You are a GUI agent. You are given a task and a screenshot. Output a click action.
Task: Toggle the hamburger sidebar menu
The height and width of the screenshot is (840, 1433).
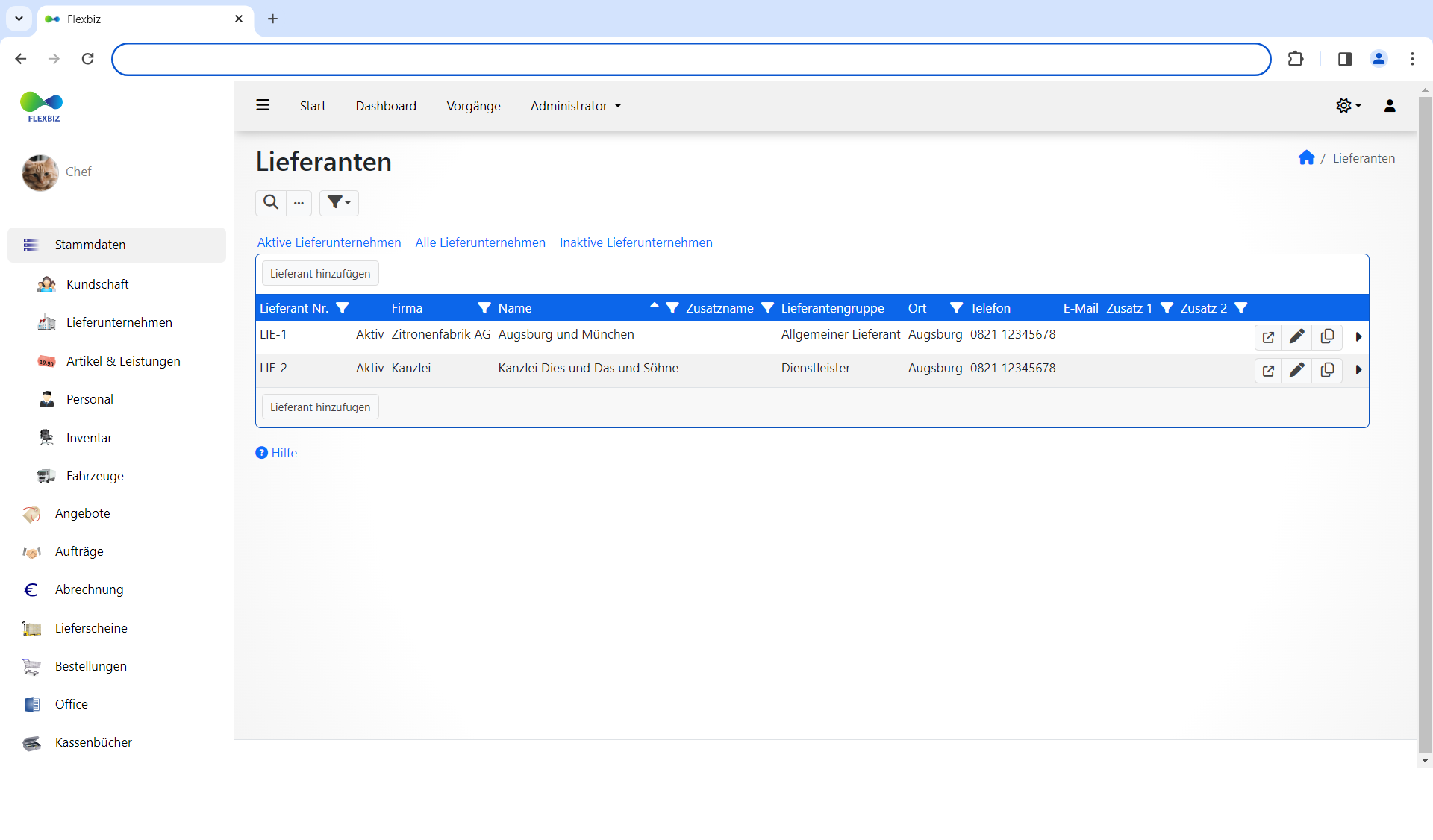[x=263, y=105]
